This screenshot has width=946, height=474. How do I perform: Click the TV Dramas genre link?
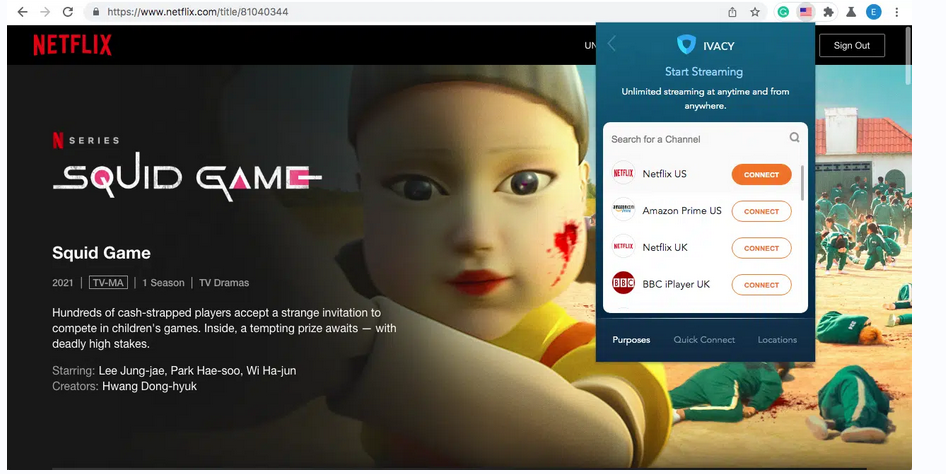tap(224, 283)
